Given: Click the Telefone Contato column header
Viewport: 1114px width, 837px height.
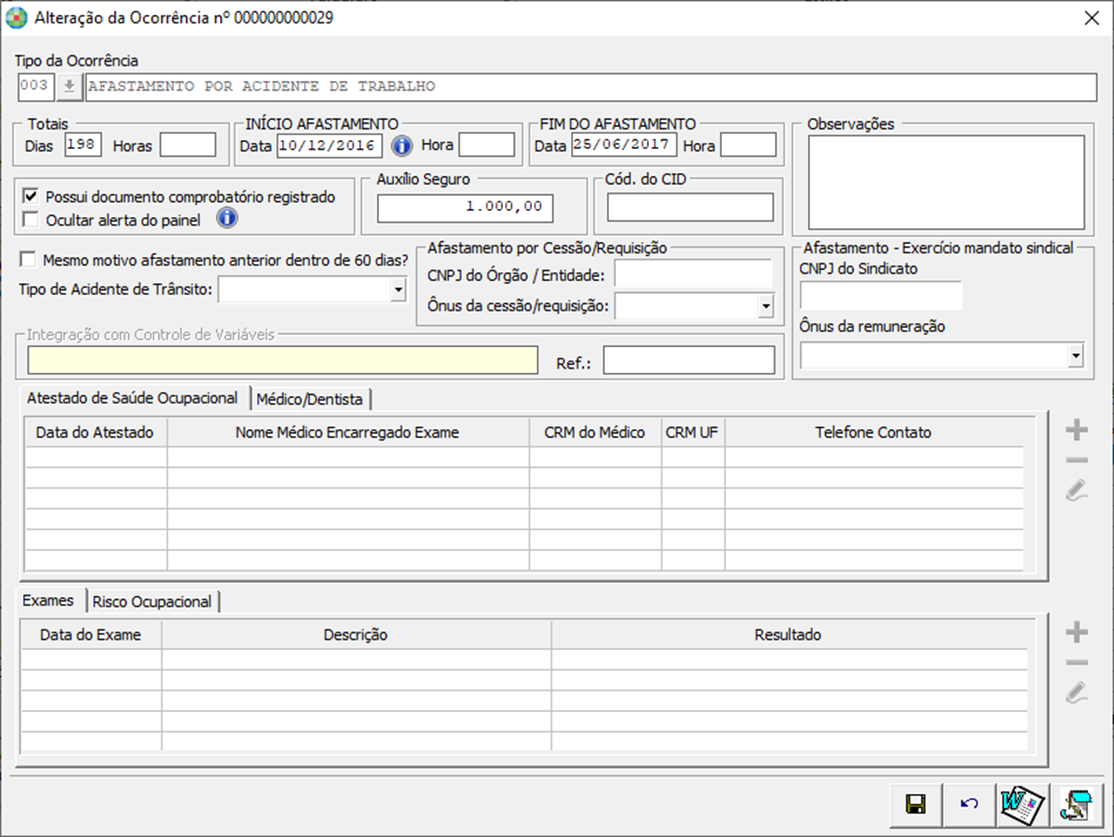Looking at the screenshot, I should pos(873,432).
